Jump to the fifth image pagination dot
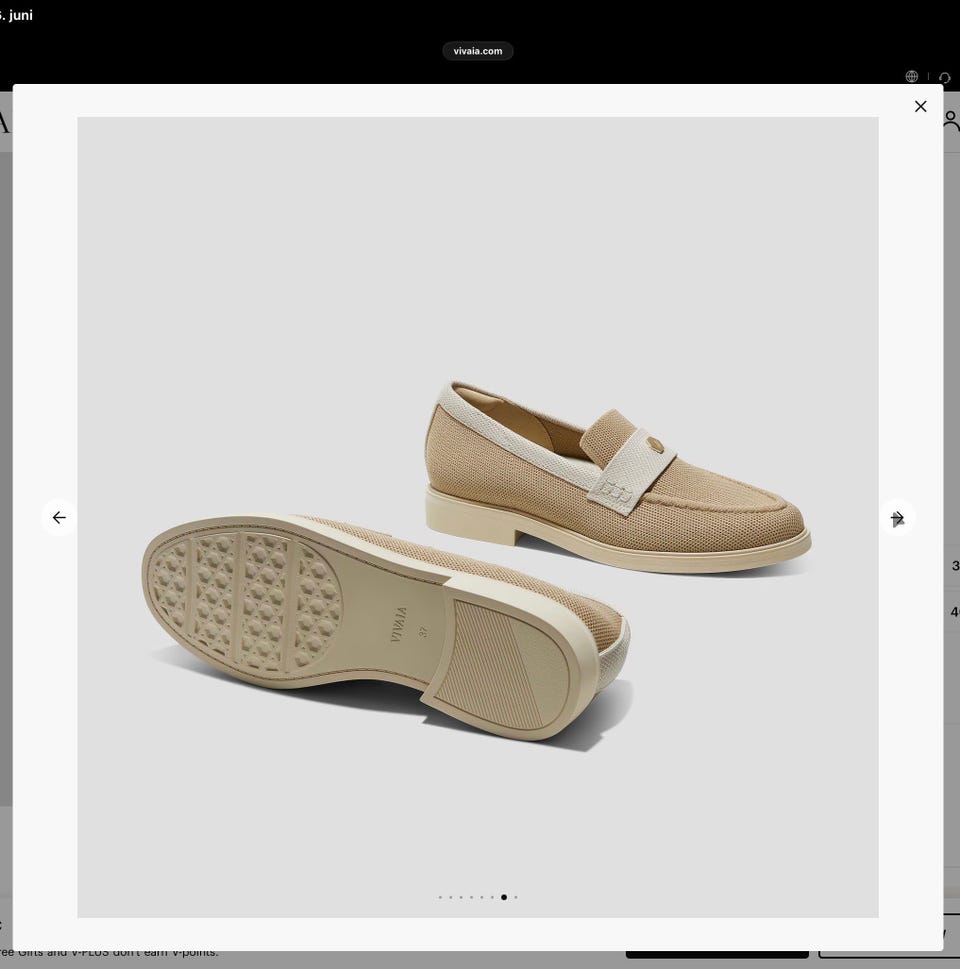Viewport: 960px width, 969px height. pos(482,897)
